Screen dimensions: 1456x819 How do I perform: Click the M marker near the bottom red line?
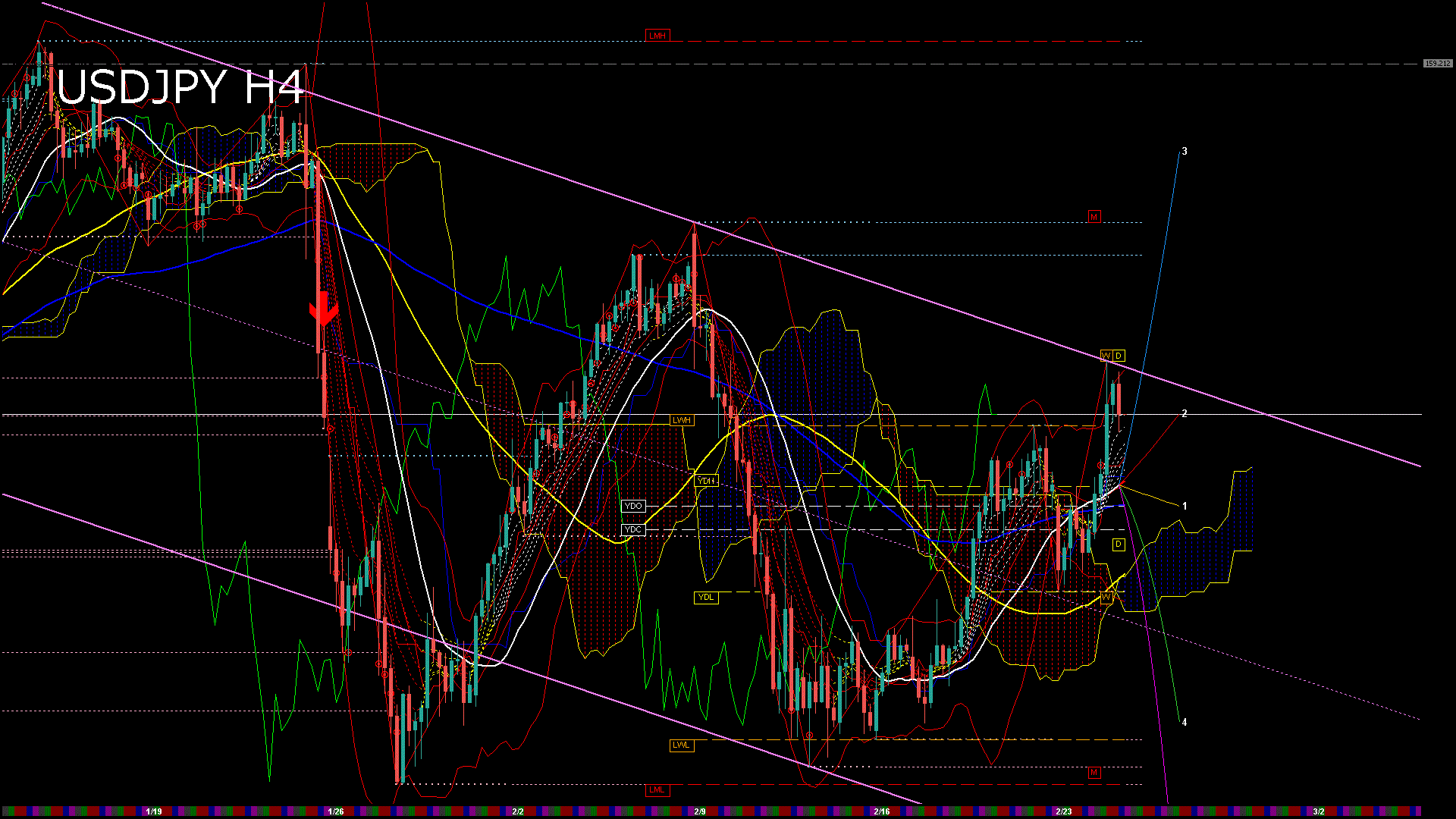click(x=1094, y=773)
